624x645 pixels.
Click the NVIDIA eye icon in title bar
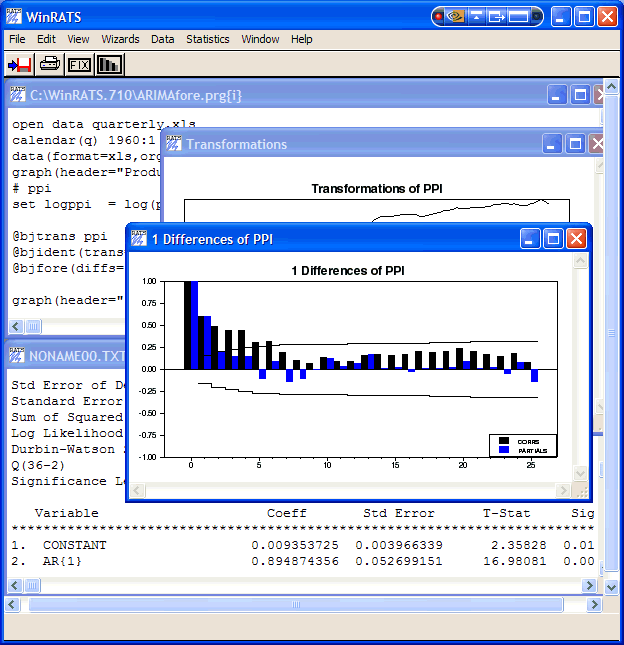pos(456,16)
